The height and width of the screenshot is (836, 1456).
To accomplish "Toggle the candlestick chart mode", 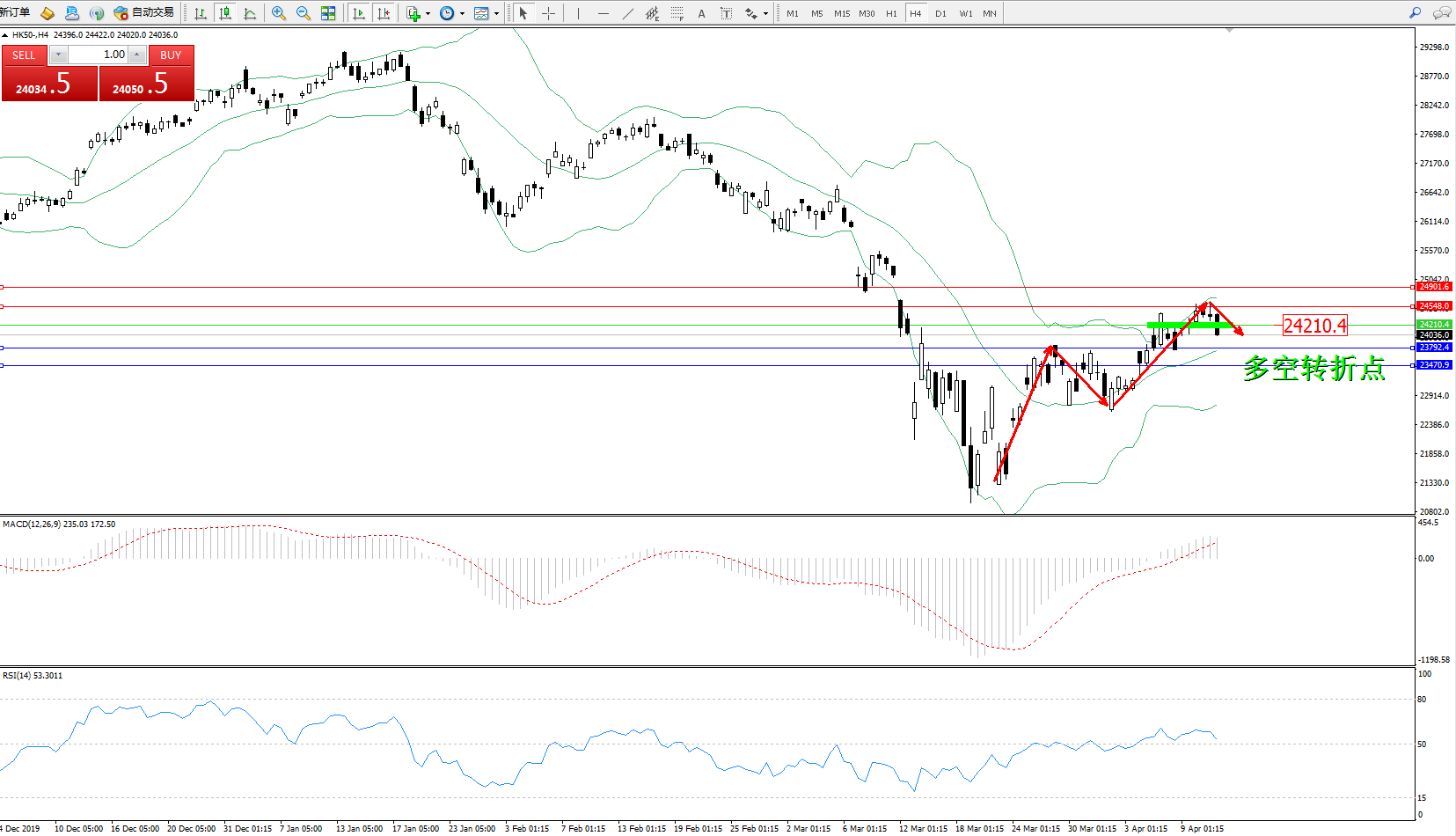I will point(225,13).
